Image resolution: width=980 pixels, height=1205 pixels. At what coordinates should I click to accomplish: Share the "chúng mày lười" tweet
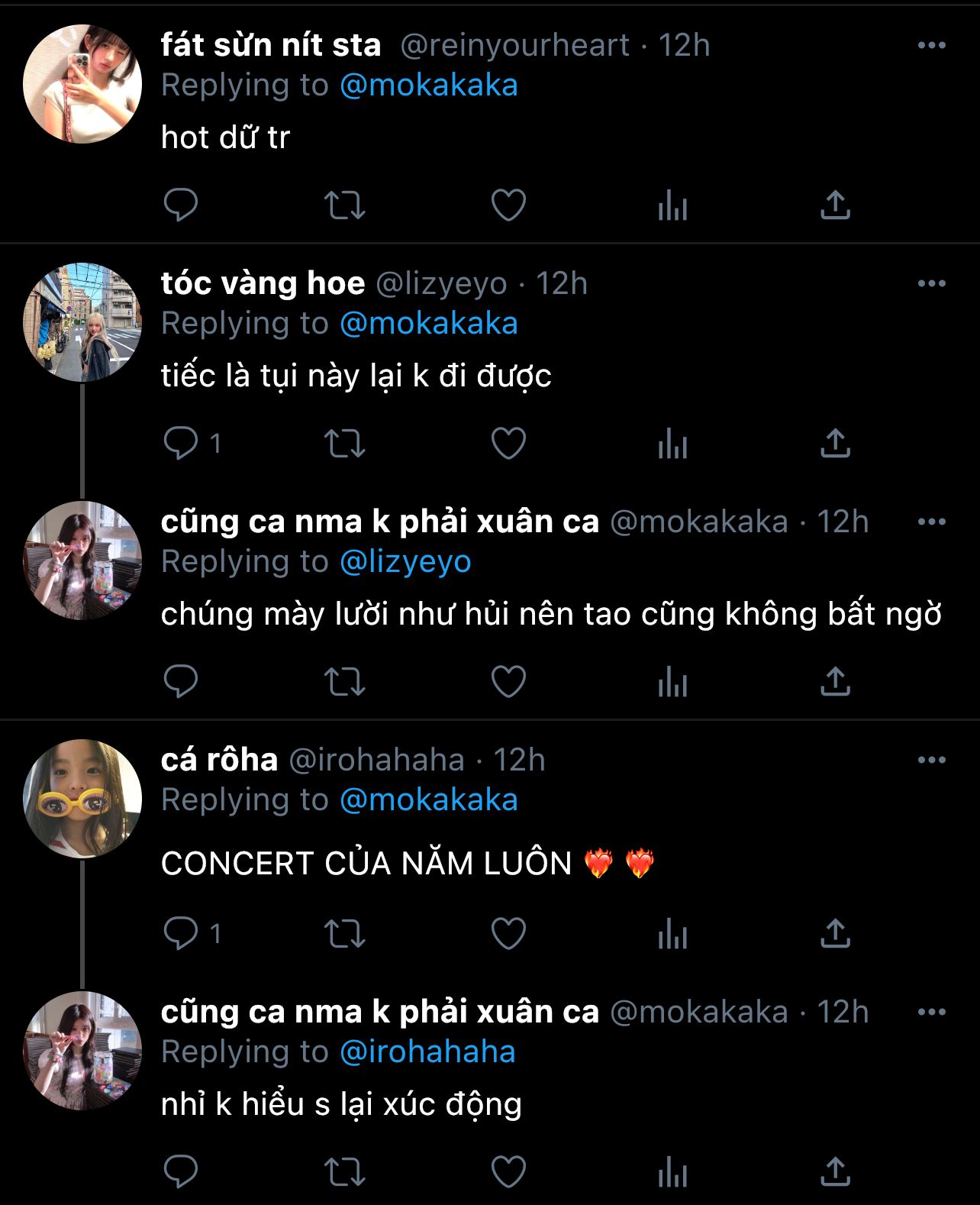(x=835, y=681)
